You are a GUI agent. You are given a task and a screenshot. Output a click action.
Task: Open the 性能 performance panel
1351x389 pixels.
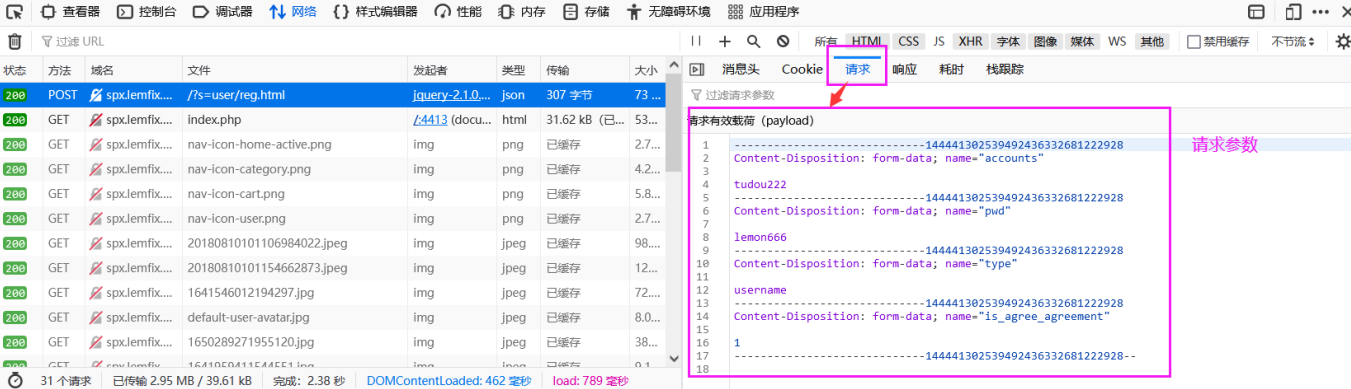click(x=458, y=12)
